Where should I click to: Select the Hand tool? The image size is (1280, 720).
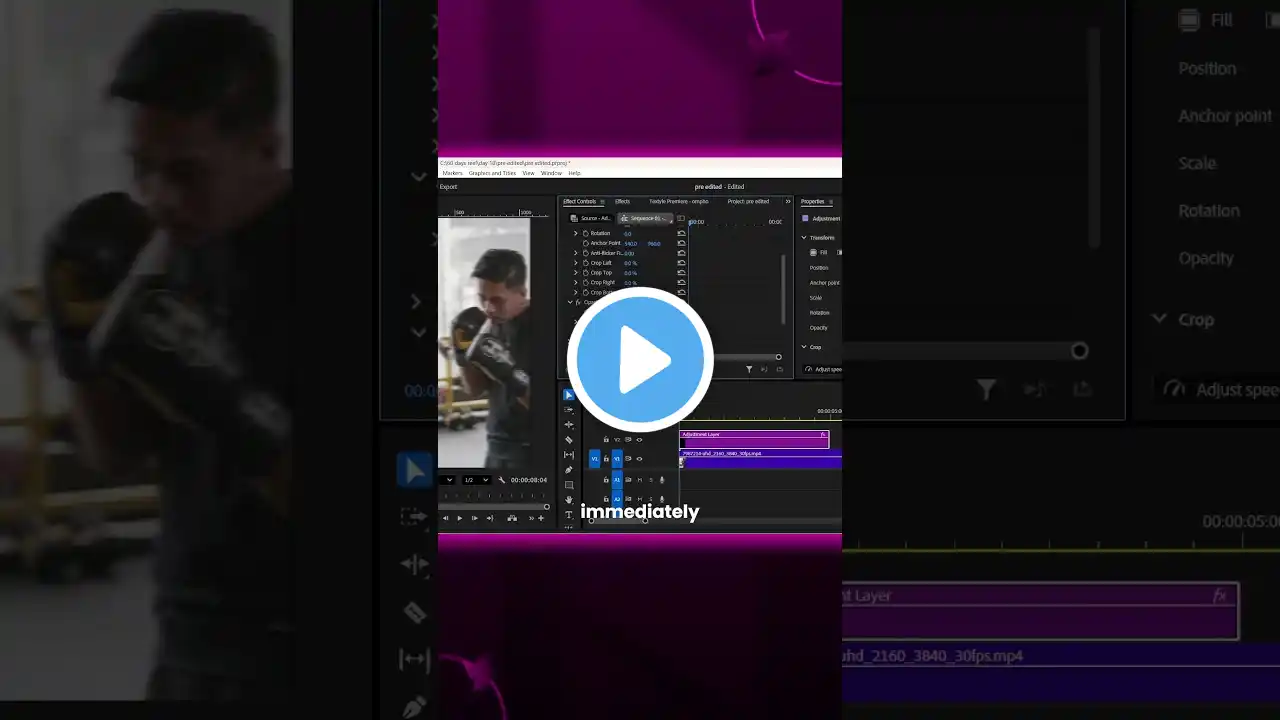[x=569, y=500]
